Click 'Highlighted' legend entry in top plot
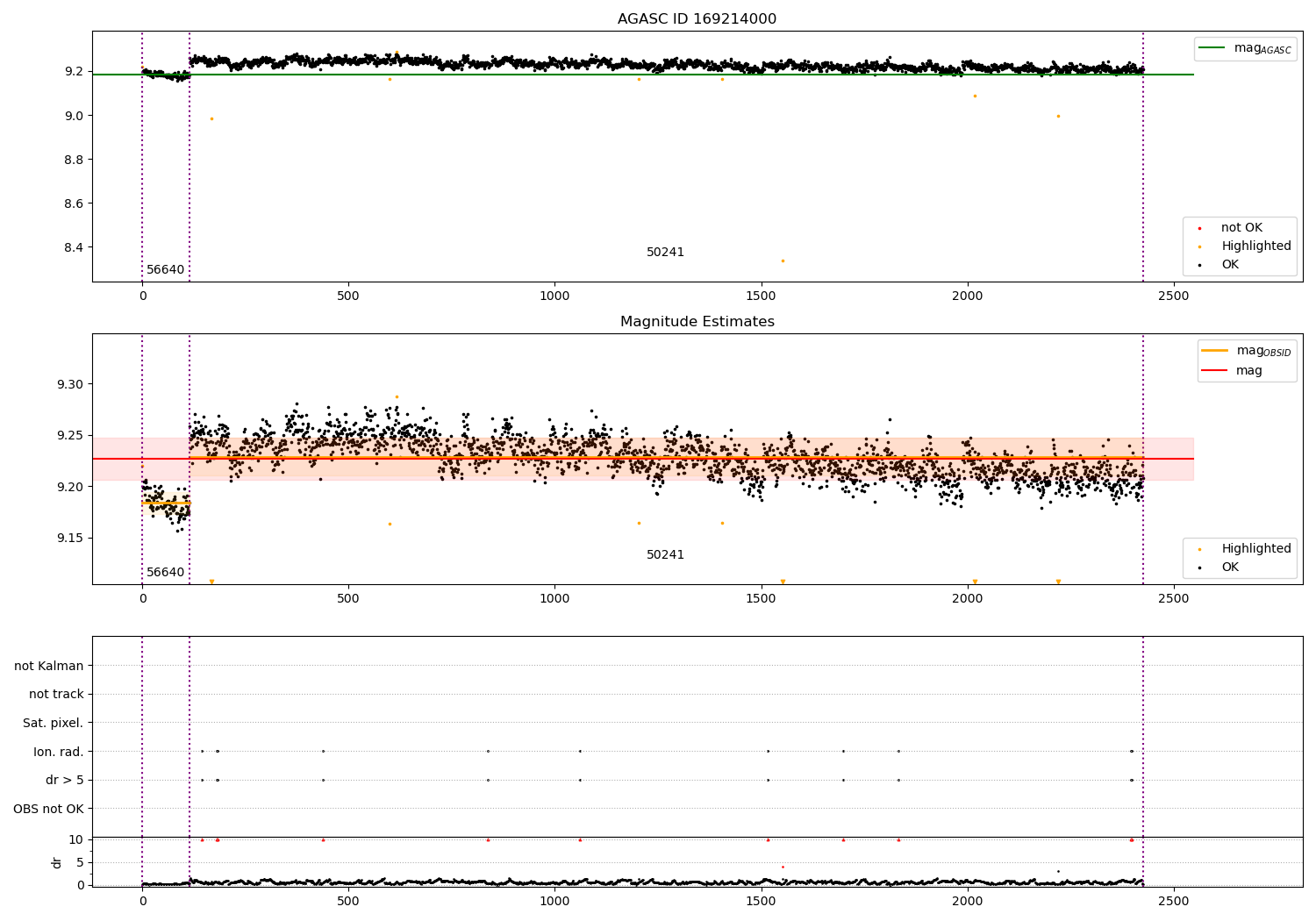The width and height of the screenshot is (1316, 921). 1256,246
